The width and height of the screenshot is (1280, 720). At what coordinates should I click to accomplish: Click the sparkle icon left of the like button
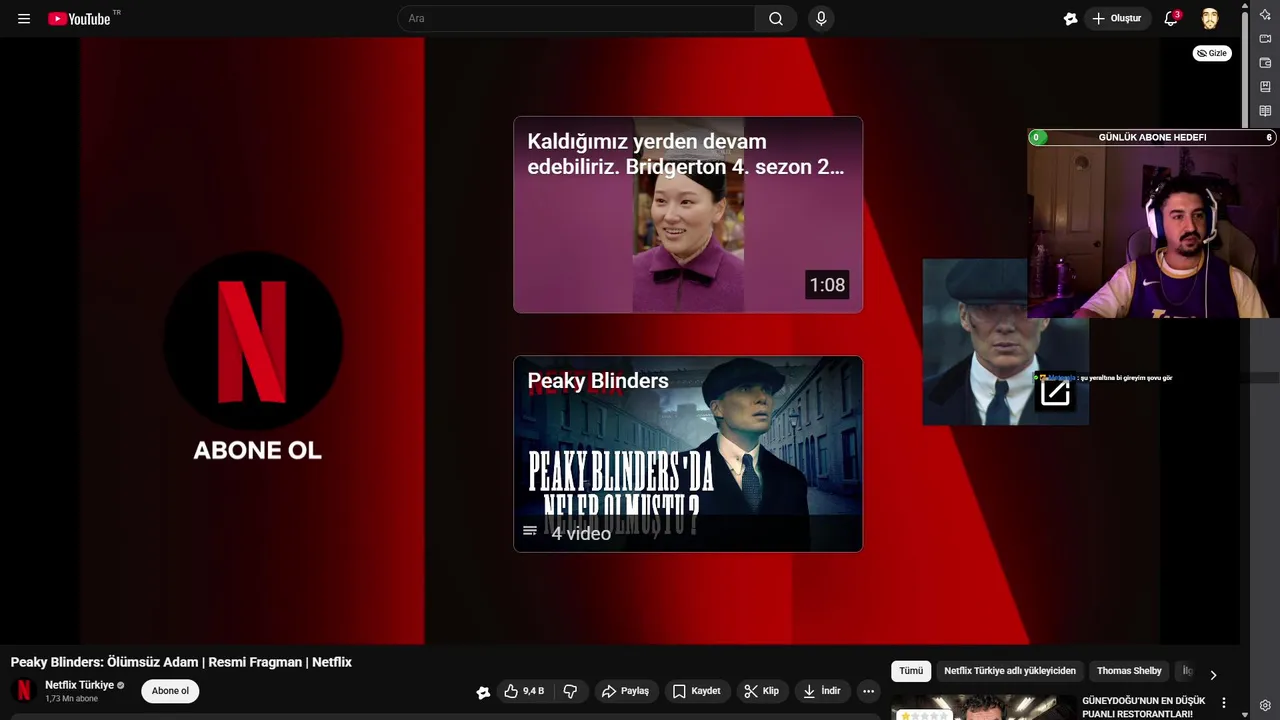[x=483, y=692]
